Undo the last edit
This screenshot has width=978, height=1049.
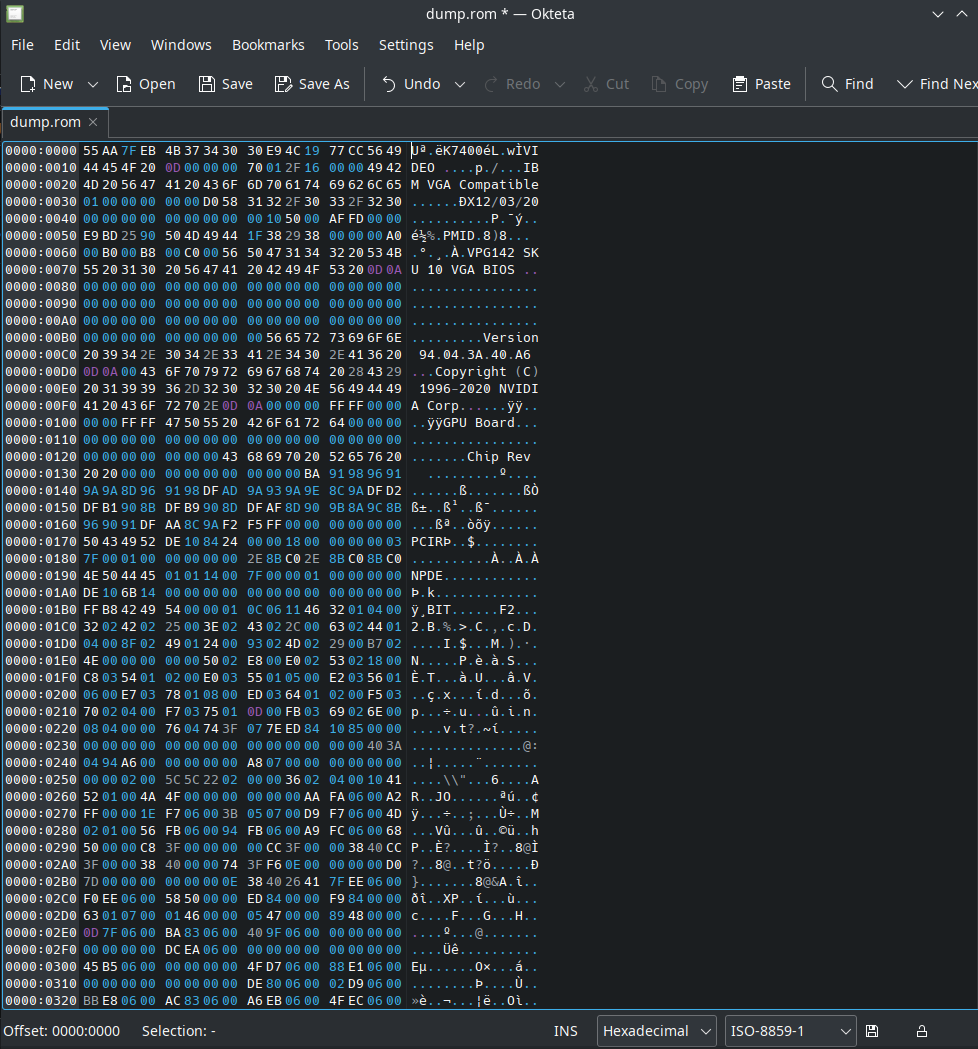[x=411, y=84]
